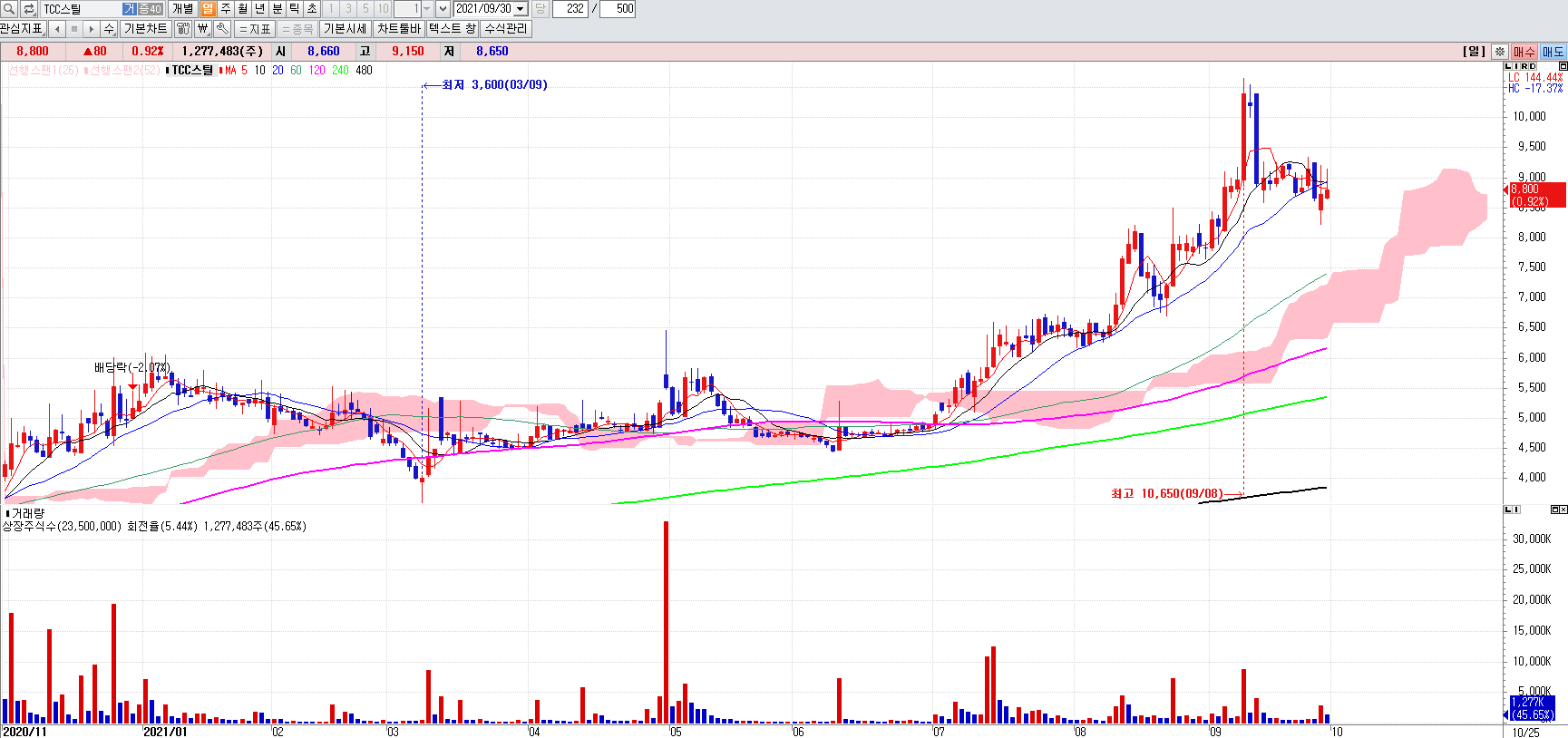Click the 개별 button
This screenshot has width=1568, height=738.
point(182,9)
